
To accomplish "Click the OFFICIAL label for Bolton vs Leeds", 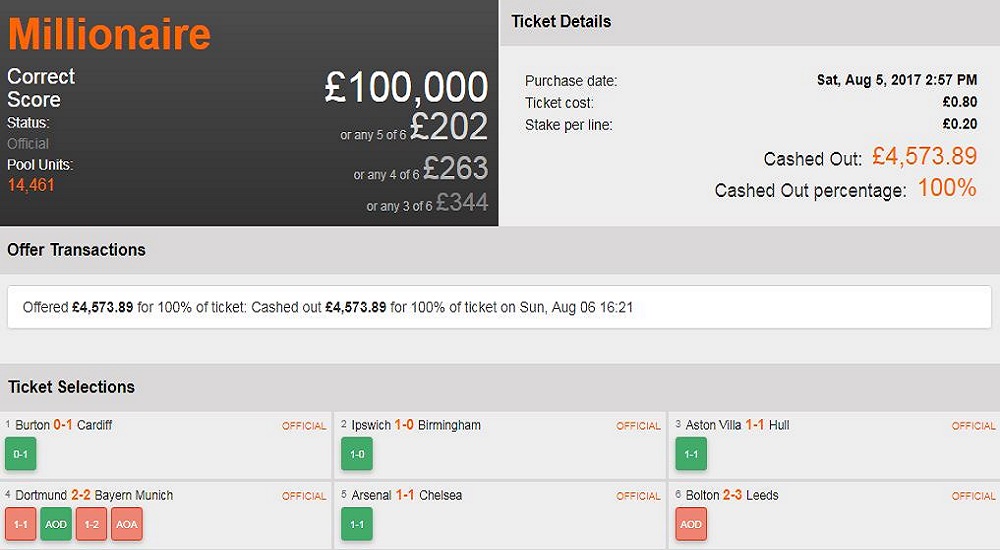I will (x=973, y=496).
